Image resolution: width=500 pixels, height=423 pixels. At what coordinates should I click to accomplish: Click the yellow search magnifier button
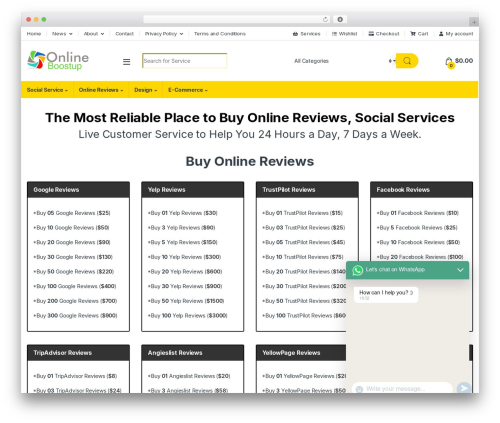[x=407, y=61]
